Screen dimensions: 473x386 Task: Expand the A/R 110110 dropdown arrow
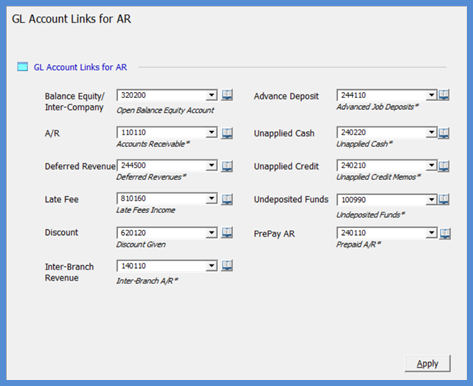click(x=212, y=133)
